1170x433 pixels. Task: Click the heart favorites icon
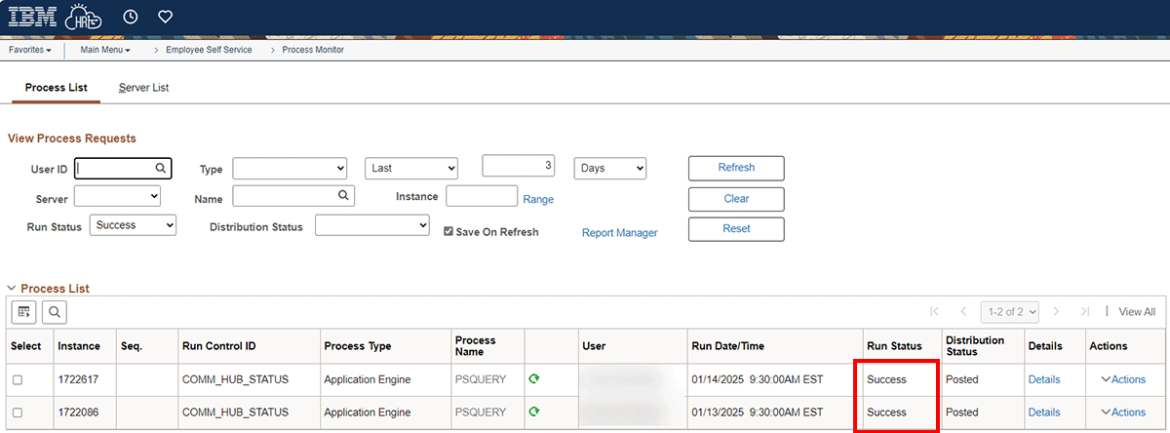click(166, 17)
